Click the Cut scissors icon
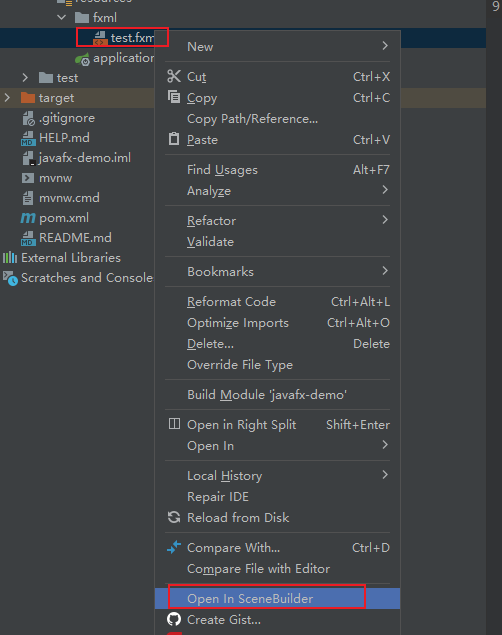Viewport: 502px width, 635px height. (x=174, y=76)
